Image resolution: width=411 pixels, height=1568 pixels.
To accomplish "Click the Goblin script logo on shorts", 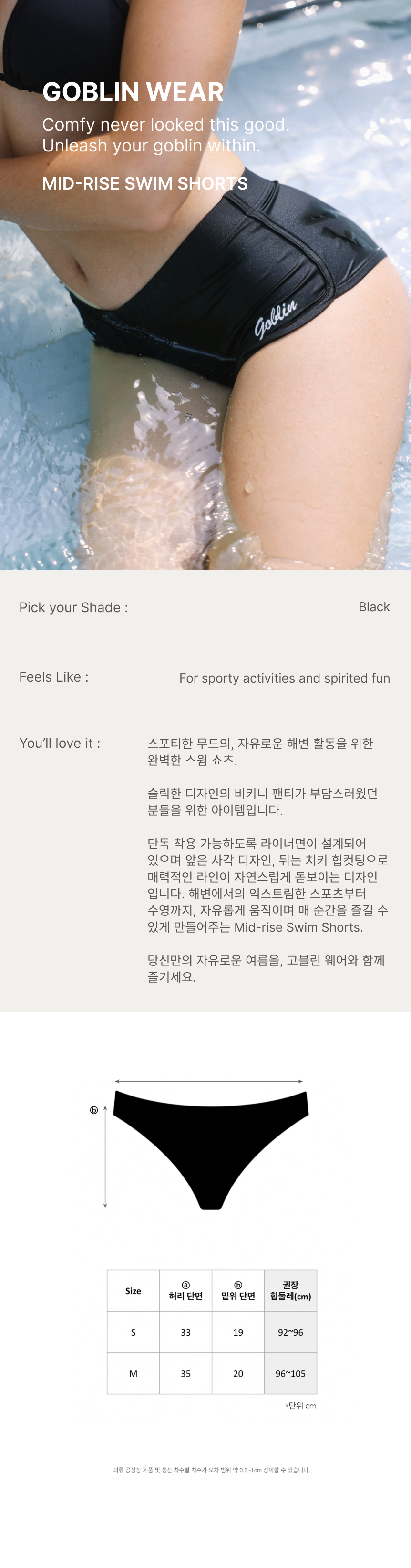I will pos(275,318).
